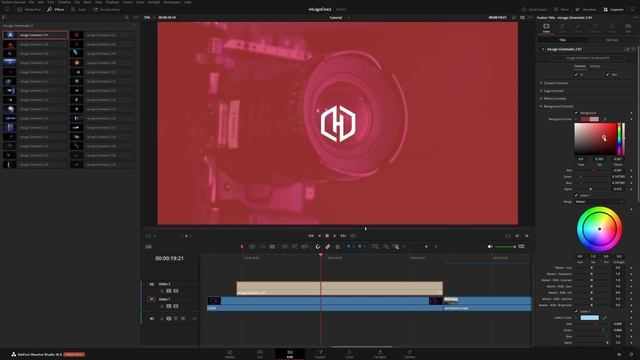
Task: Switch to the Media page tab
Action: (230, 354)
